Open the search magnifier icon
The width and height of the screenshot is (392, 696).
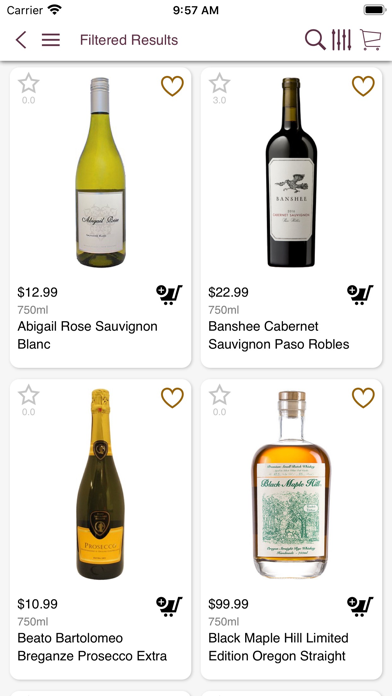click(315, 40)
